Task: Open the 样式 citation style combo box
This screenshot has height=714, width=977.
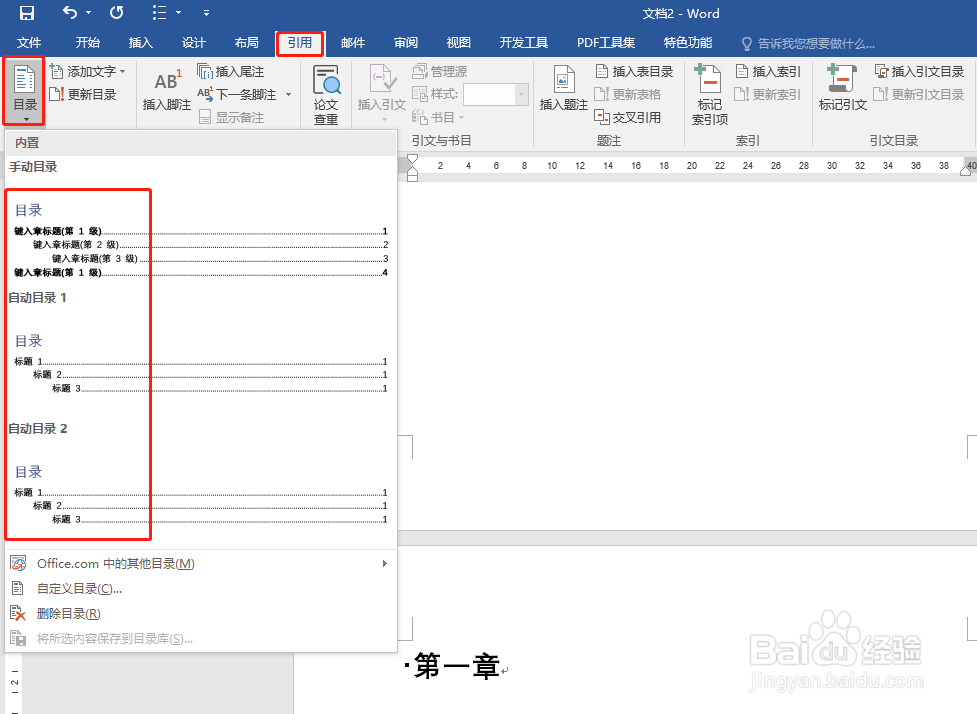Action: click(x=496, y=95)
